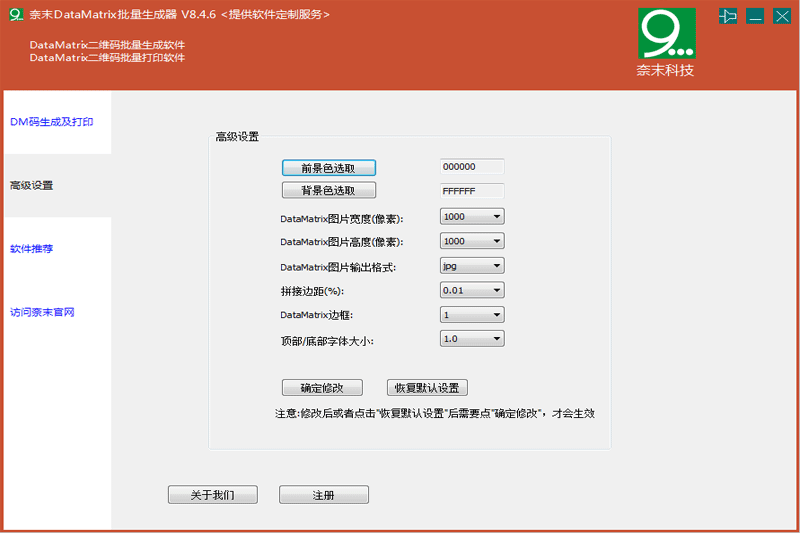The width and height of the screenshot is (800, 533).
Task: Expand the DataMatrix图片高度 dropdown
Action: 472,241
